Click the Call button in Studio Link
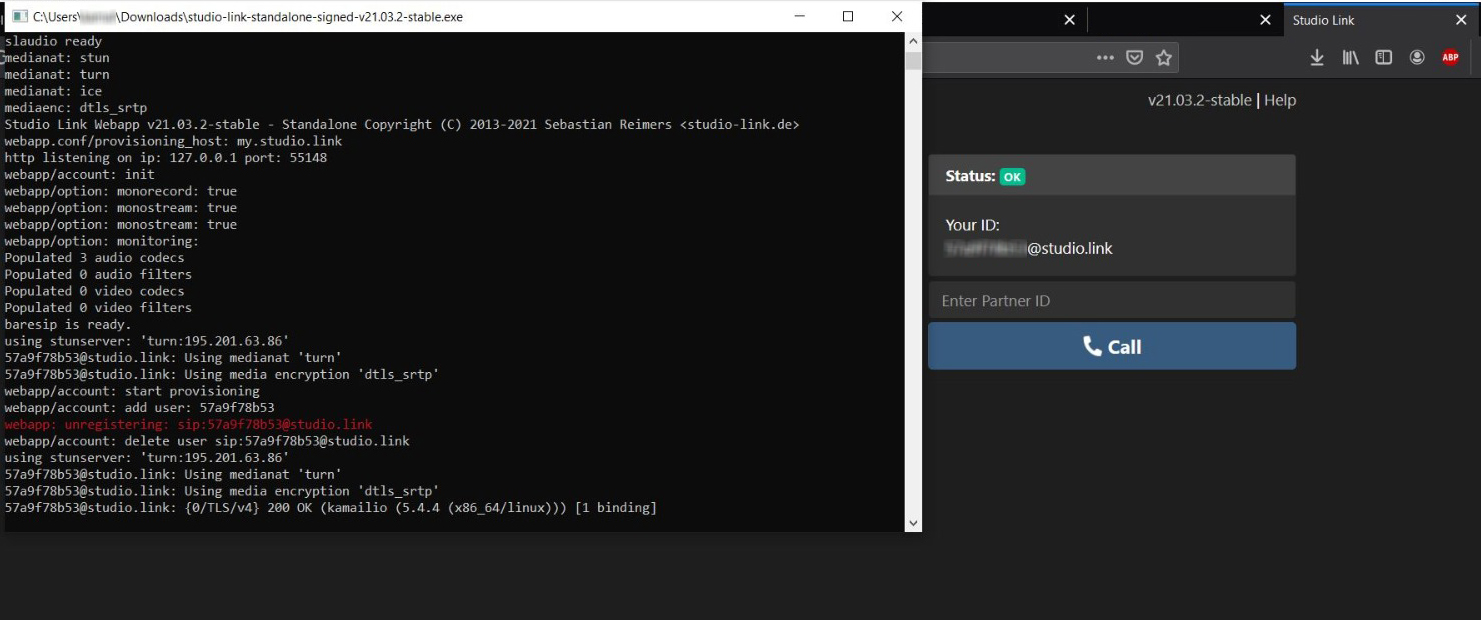1481x620 pixels. tap(1112, 346)
